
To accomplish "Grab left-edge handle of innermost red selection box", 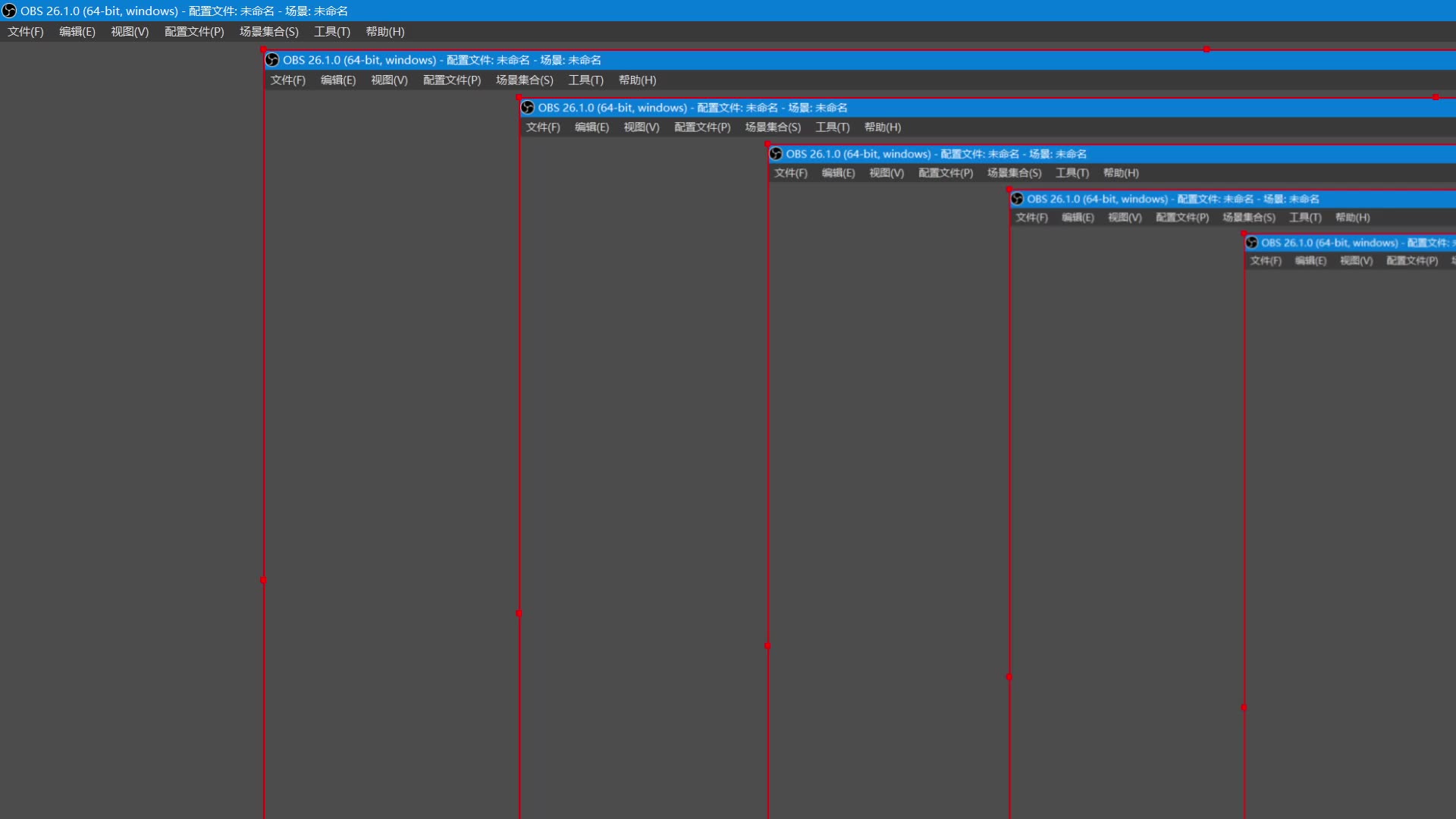I will tap(1244, 708).
